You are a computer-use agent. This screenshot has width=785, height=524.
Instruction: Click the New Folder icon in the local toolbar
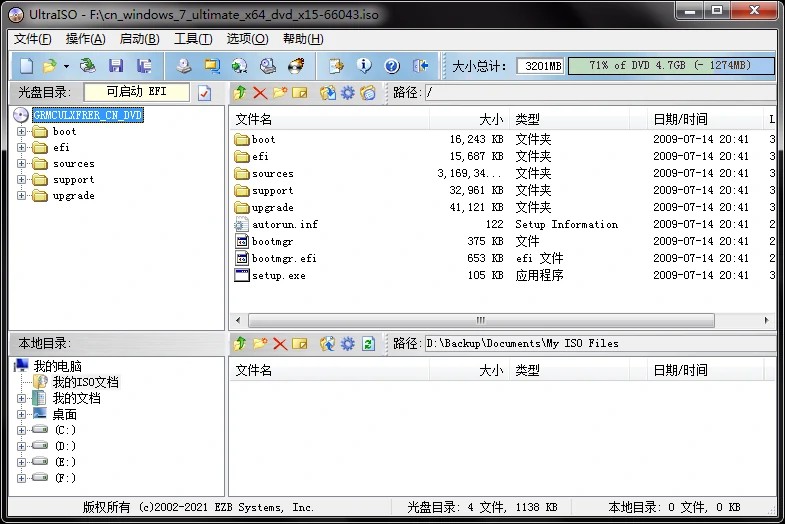pyautogui.click(x=260, y=344)
